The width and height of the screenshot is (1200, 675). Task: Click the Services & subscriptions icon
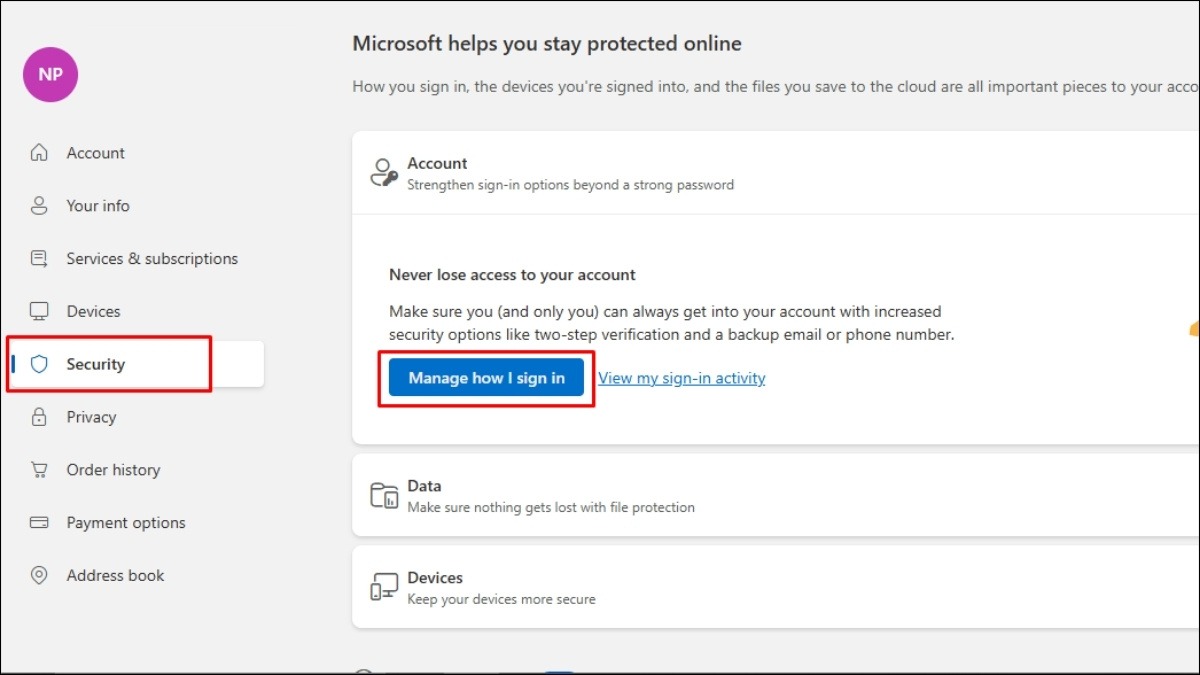[39, 259]
